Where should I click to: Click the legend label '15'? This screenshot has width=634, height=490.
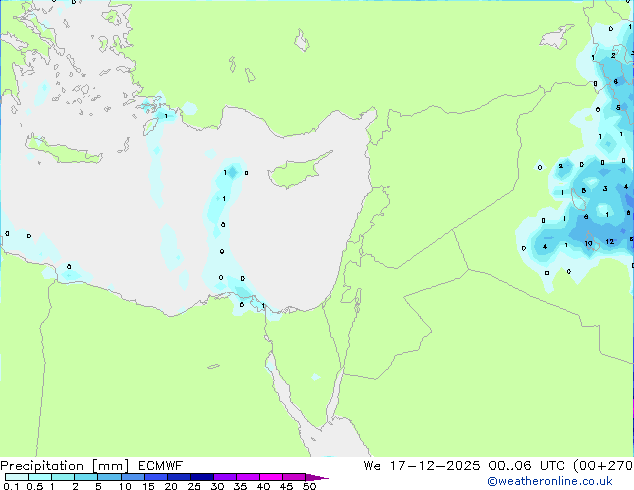(148, 486)
